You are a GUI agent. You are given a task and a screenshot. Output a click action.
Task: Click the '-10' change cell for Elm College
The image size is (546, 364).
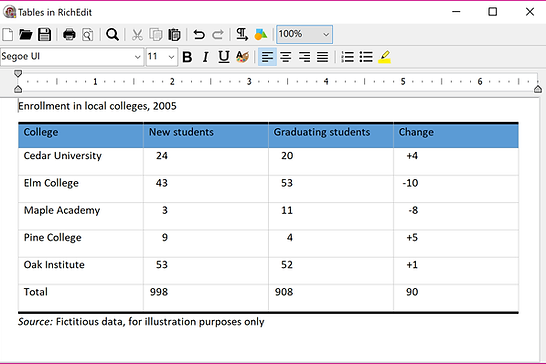(x=456, y=189)
